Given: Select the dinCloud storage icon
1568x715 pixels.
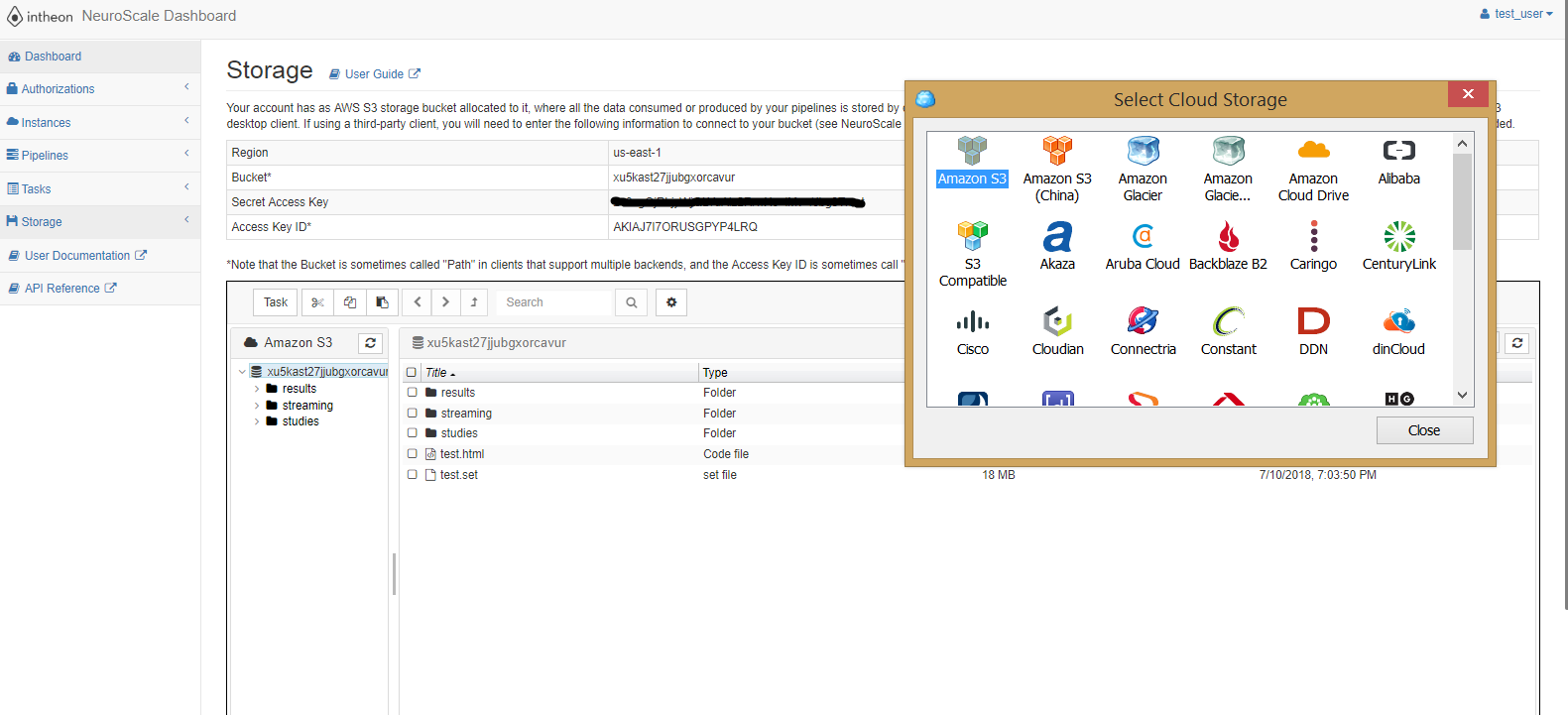Looking at the screenshot, I should [x=1398, y=321].
